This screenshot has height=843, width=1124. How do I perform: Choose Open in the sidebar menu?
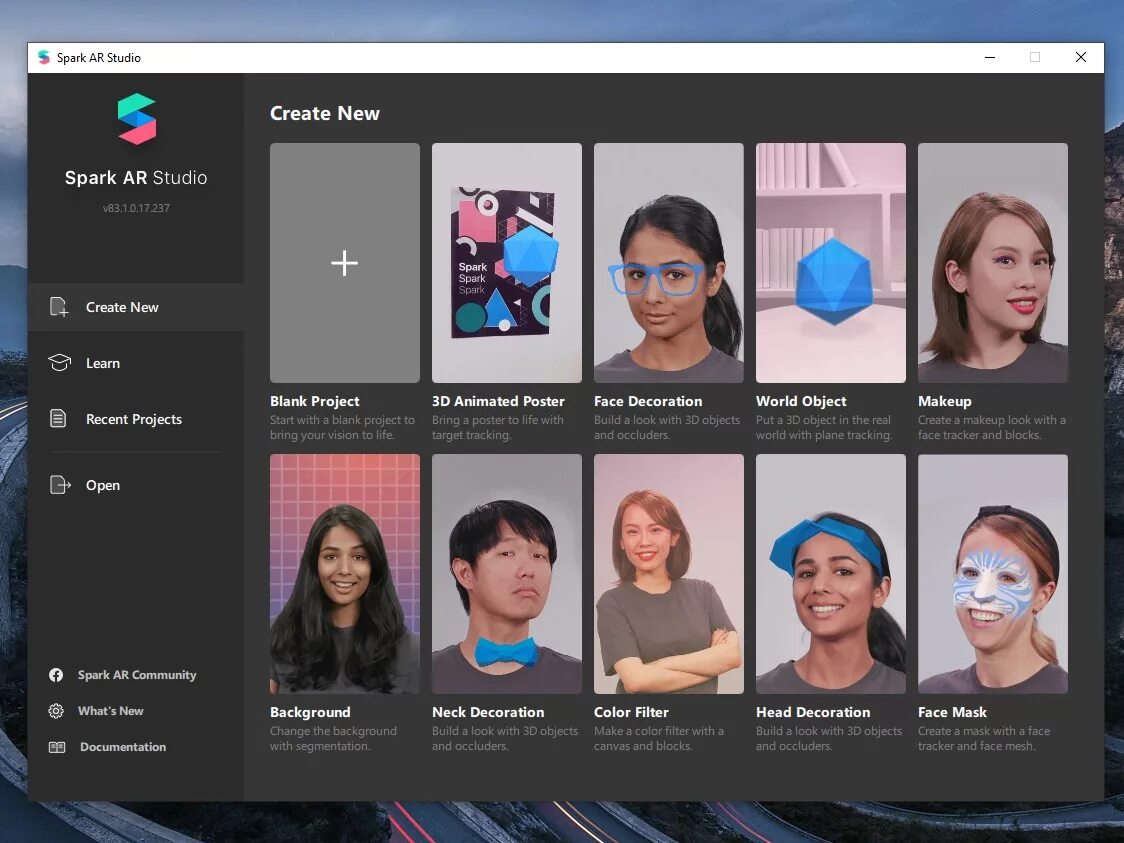click(136, 485)
